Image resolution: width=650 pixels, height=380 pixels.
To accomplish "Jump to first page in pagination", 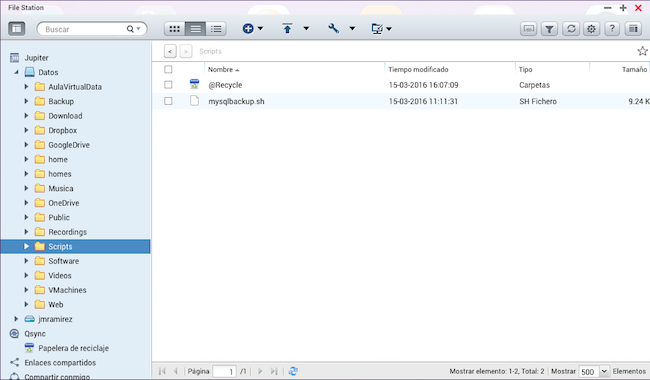I will (162, 371).
